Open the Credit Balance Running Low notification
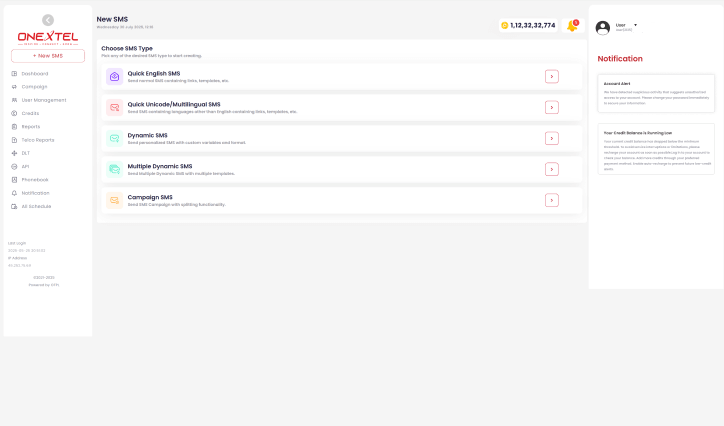This screenshot has width=724, height=426. click(x=656, y=150)
